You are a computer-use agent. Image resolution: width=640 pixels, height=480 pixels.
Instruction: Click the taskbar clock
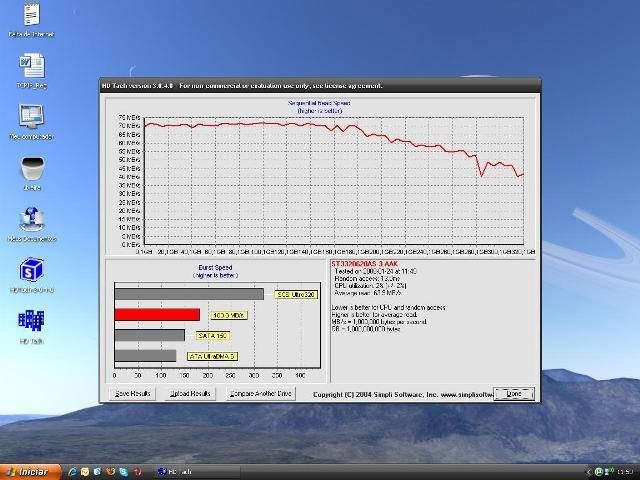click(x=625, y=472)
